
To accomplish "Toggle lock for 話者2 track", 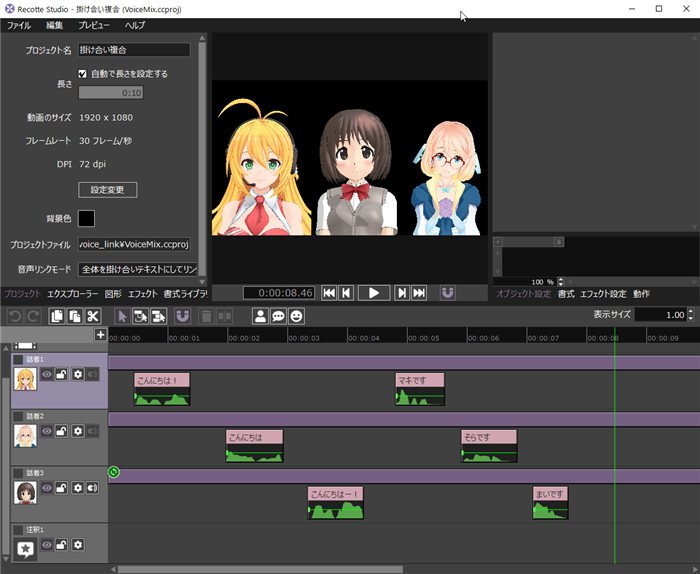I will pos(61,431).
